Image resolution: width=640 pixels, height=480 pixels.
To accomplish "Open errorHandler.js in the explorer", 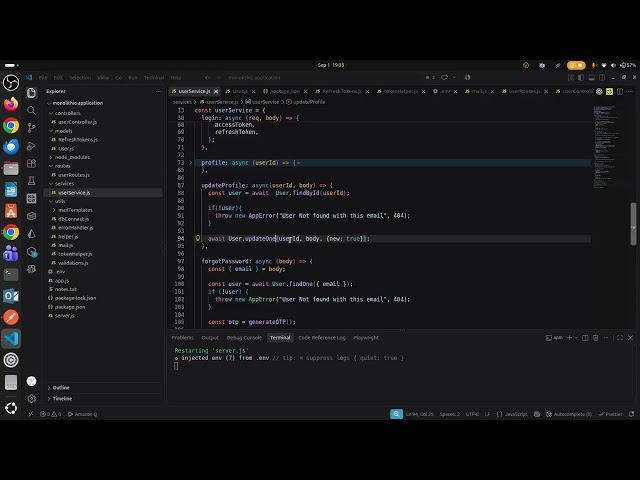I will click(76, 228).
